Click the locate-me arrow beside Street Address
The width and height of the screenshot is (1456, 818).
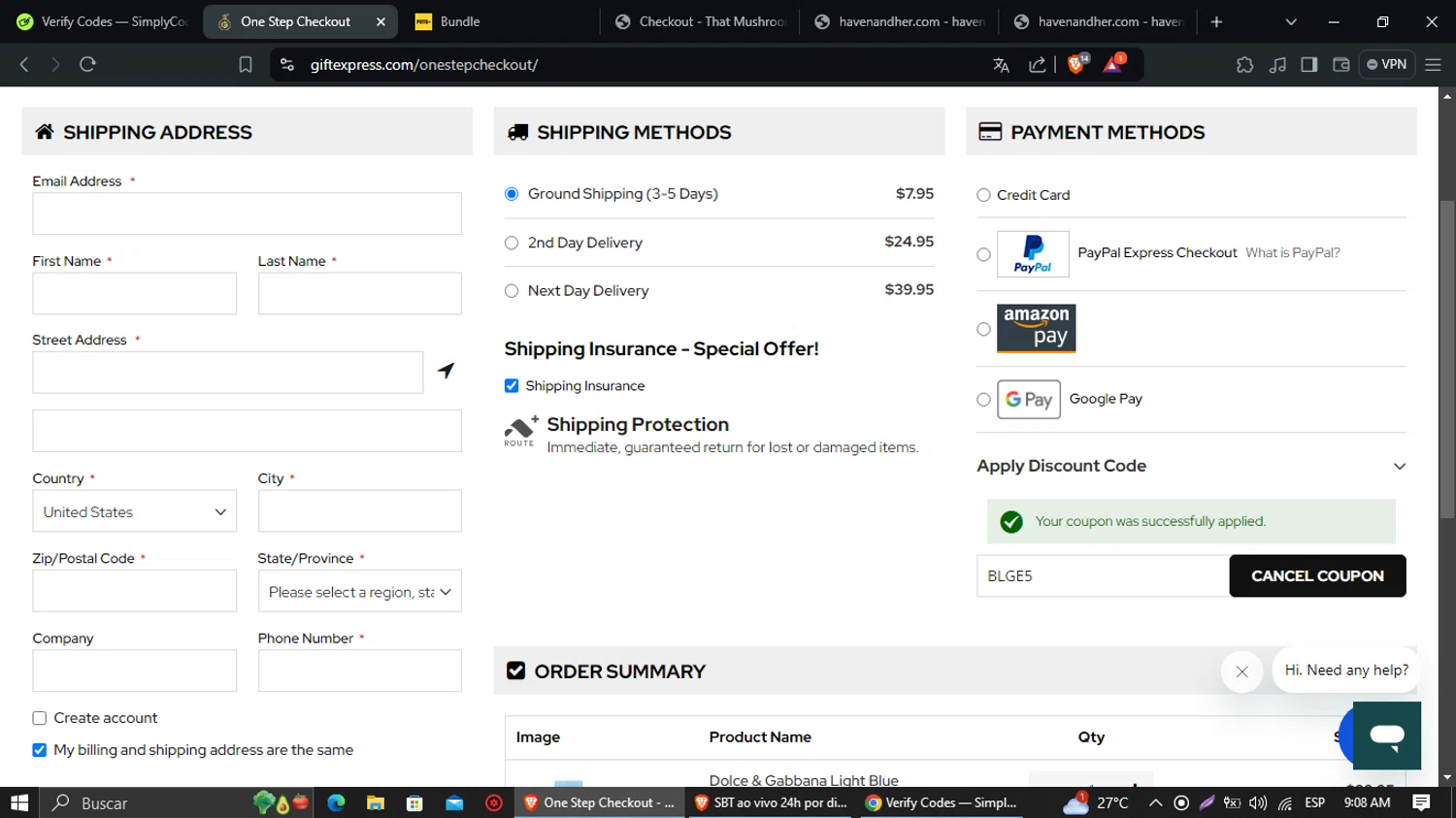[446, 371]
